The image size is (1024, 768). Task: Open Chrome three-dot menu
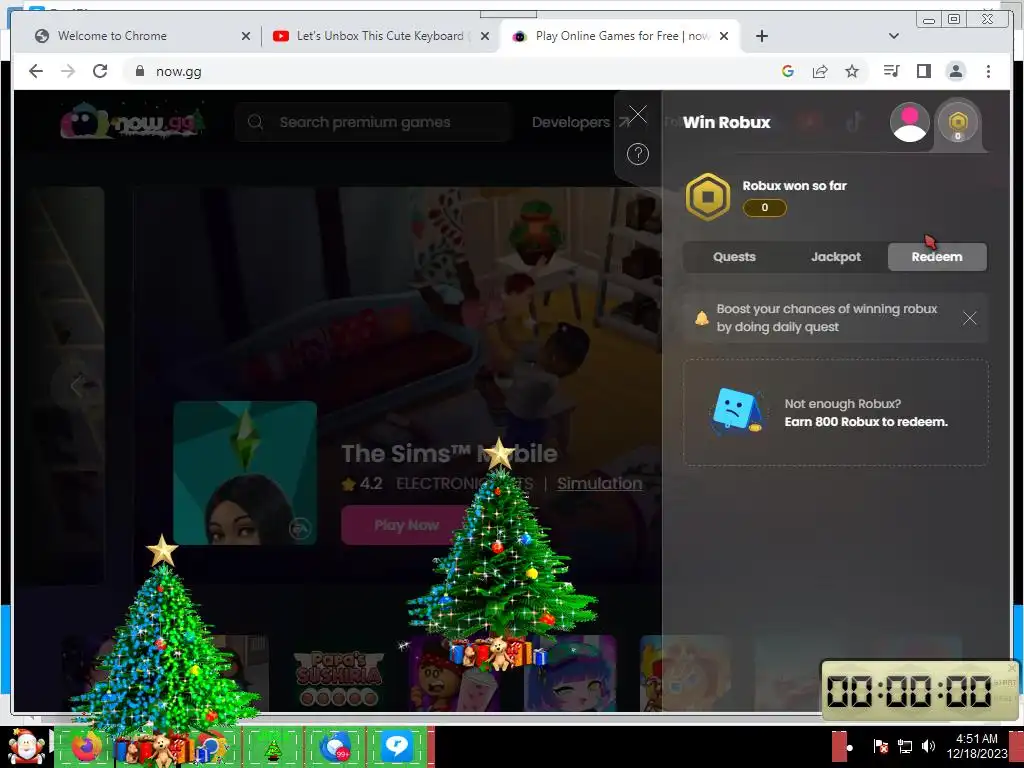tap(988, 71)
